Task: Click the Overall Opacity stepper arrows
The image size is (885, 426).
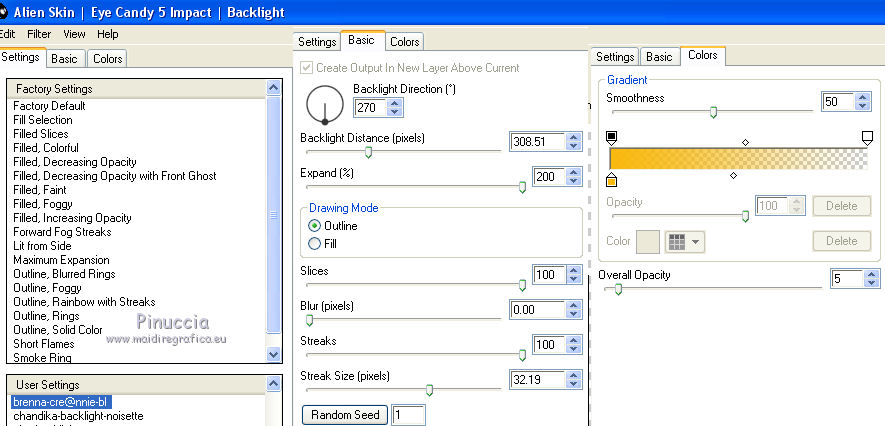Action: click(871, 279)
